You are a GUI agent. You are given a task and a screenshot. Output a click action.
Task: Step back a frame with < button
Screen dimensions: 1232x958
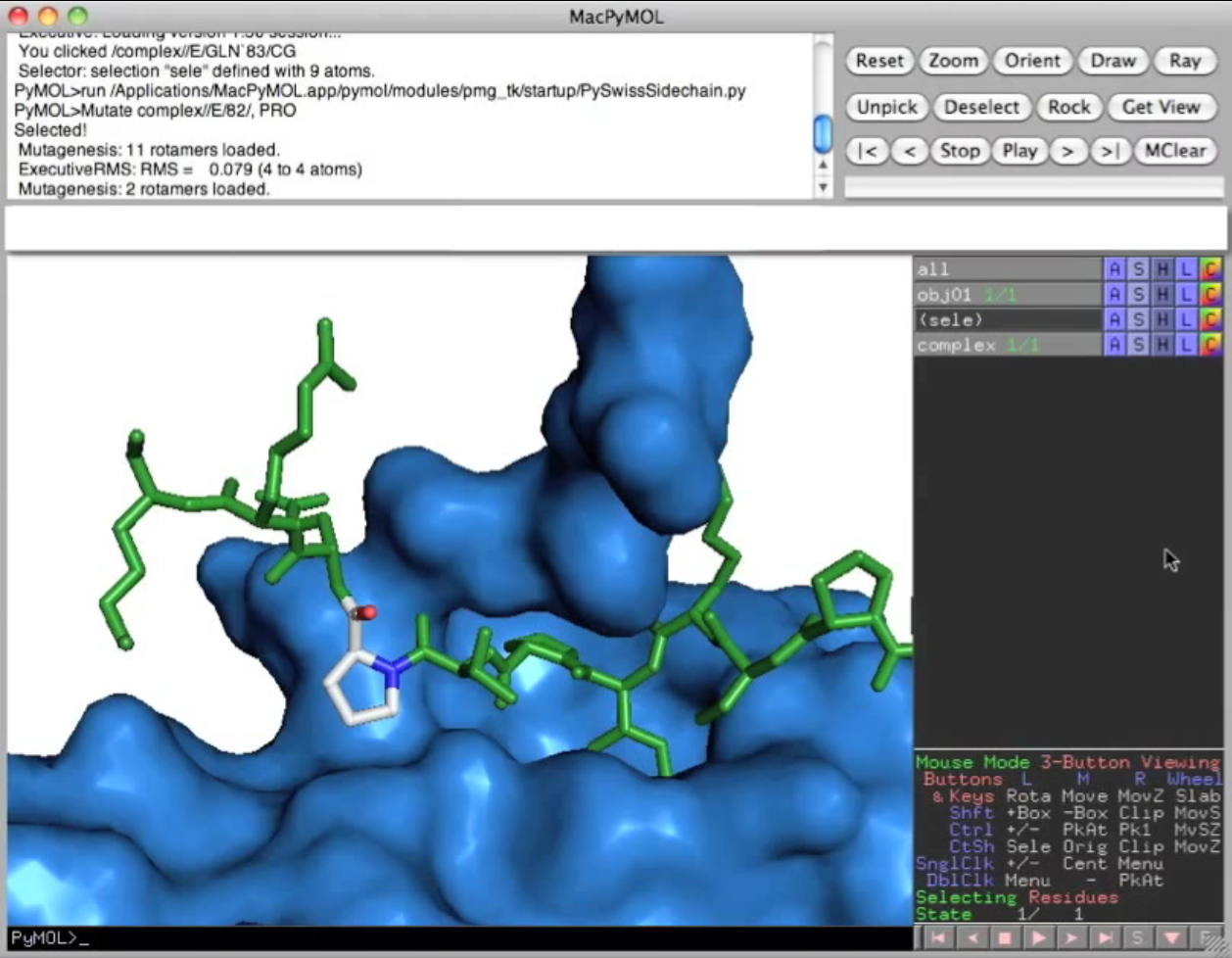[x=910, y=151]
